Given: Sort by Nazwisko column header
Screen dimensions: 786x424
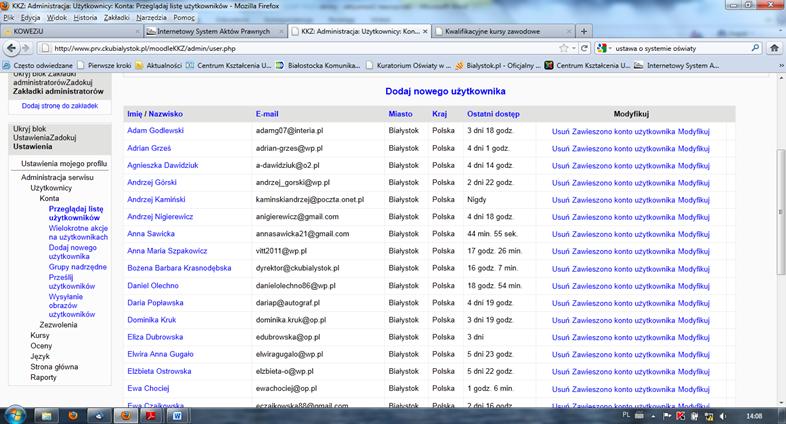Looking at the screenshot, I should 165,114.
